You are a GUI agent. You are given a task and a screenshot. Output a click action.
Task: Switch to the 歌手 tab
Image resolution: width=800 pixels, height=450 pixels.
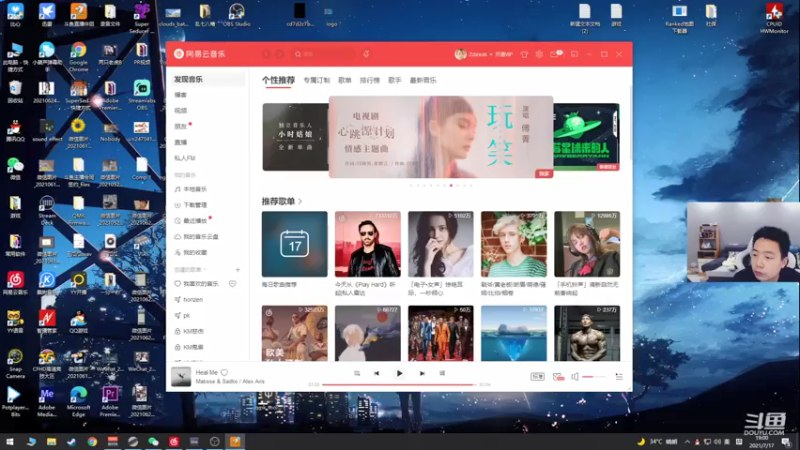point(394,80)
